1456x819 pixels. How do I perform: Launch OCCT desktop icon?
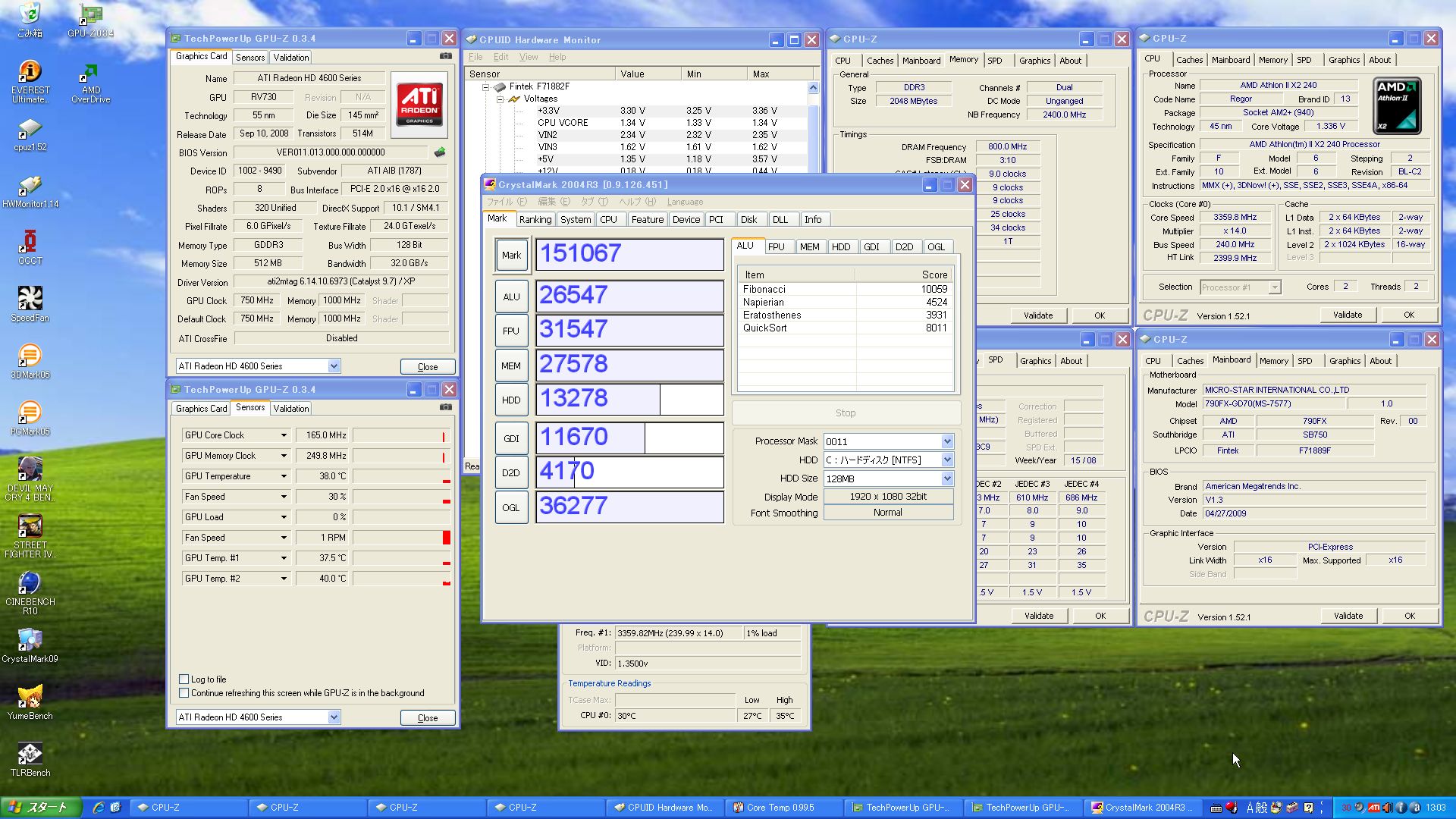[30, 247]
